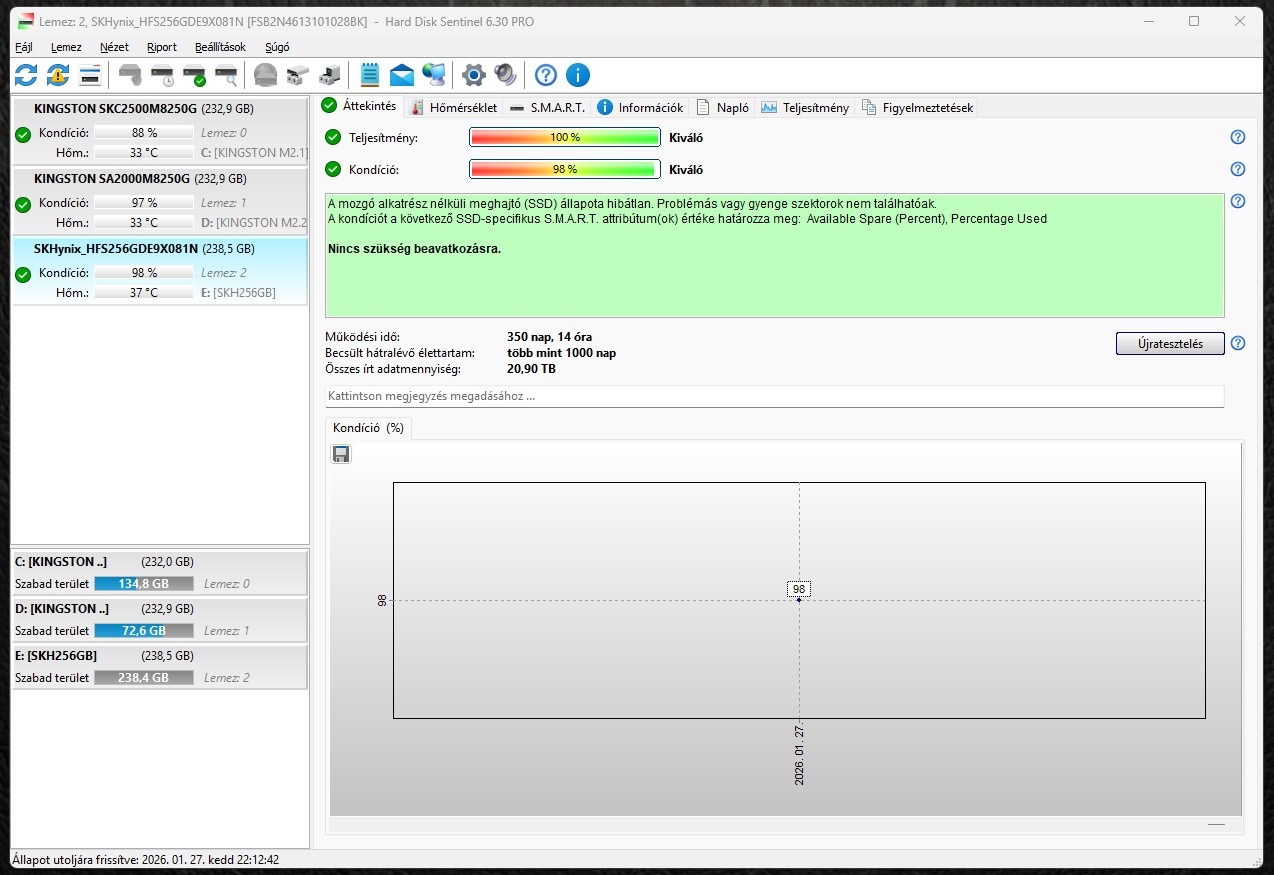Open settings with the gear icon
This screenshot has width=1274, height=875.
[473, 75]
